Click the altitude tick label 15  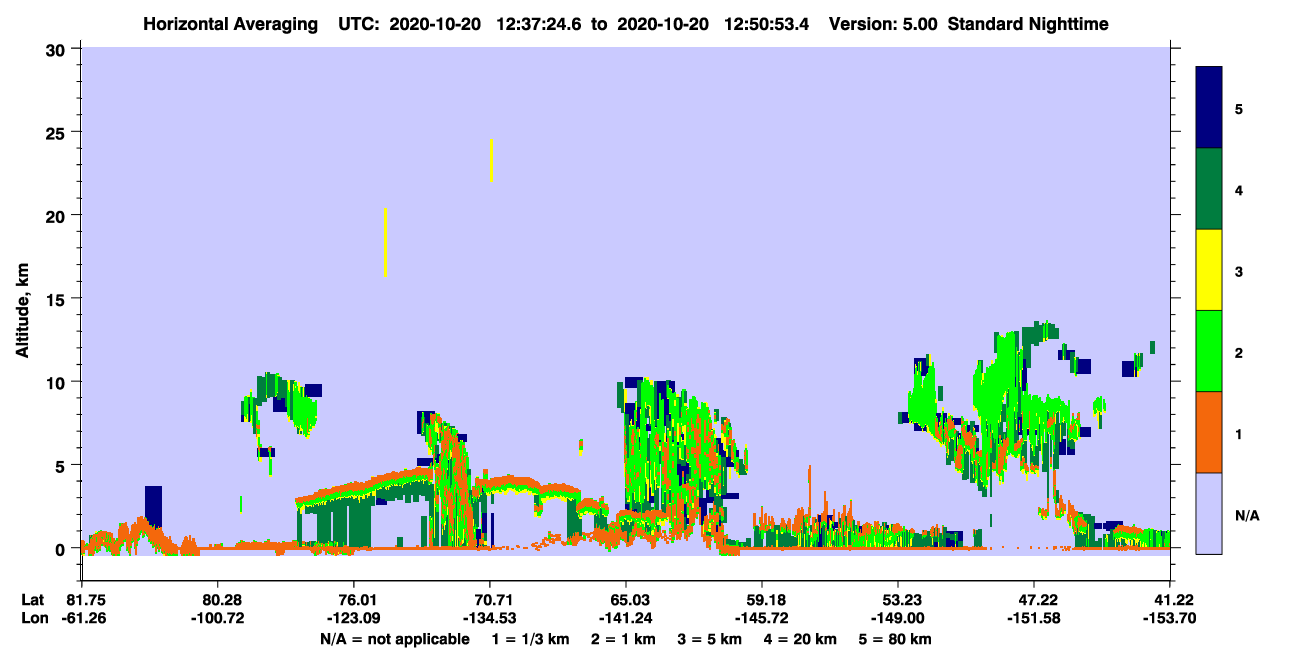click(58, 299)
